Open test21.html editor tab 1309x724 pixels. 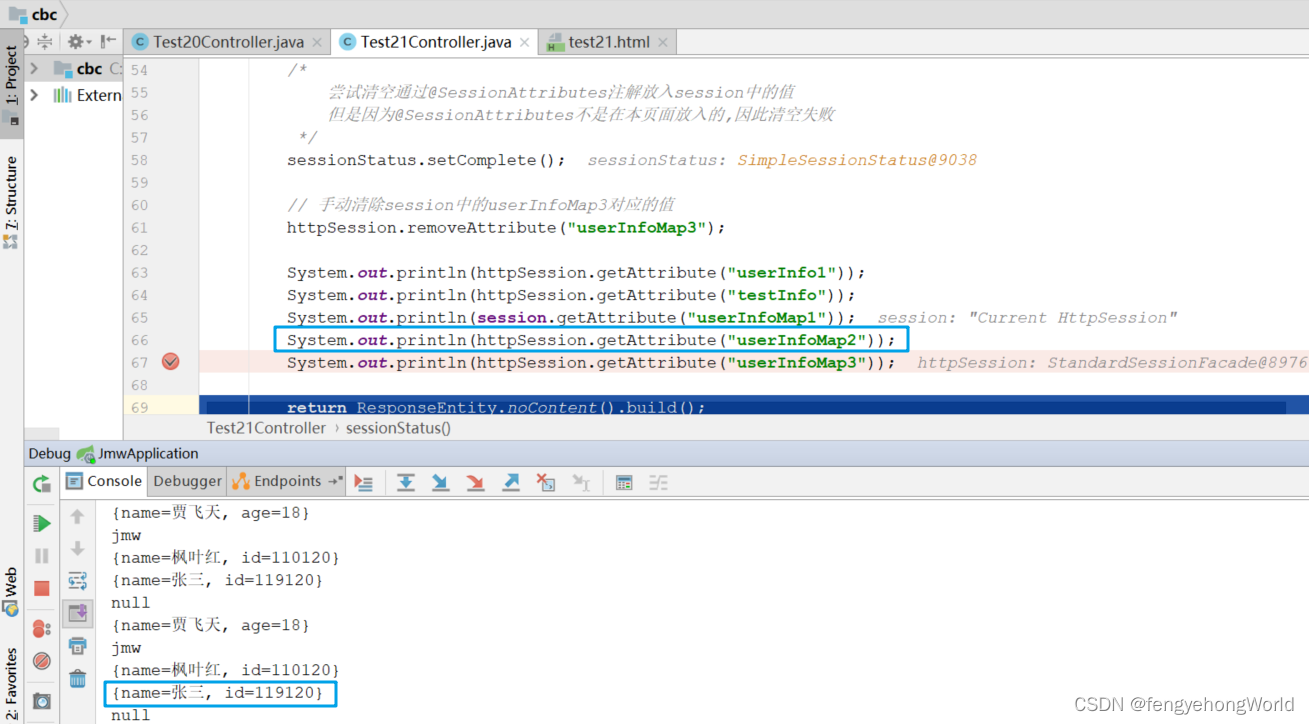609,42
